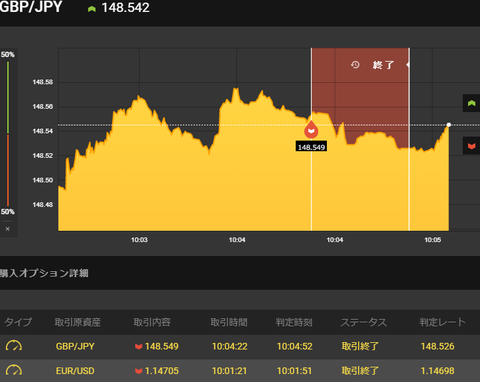The image size is (480, 382).
Task: Click the 148.549 price label on chart
Action: point(311,147)
